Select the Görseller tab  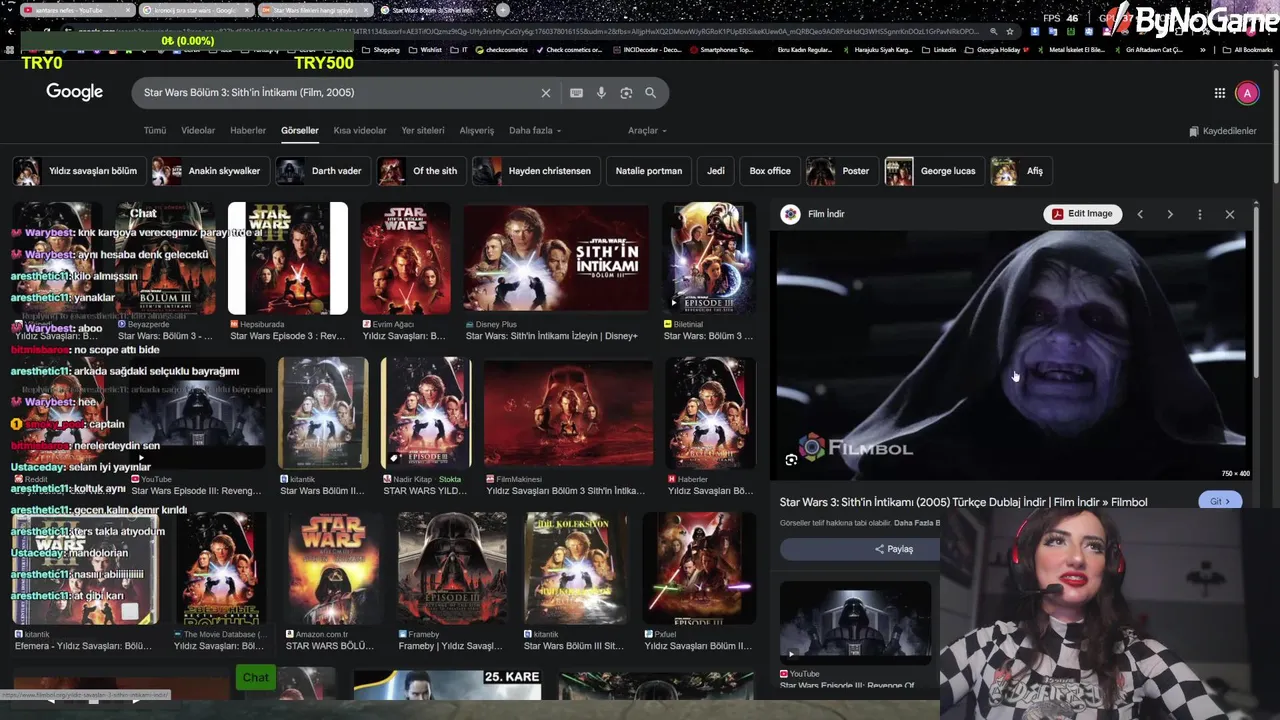click(299, 131)
